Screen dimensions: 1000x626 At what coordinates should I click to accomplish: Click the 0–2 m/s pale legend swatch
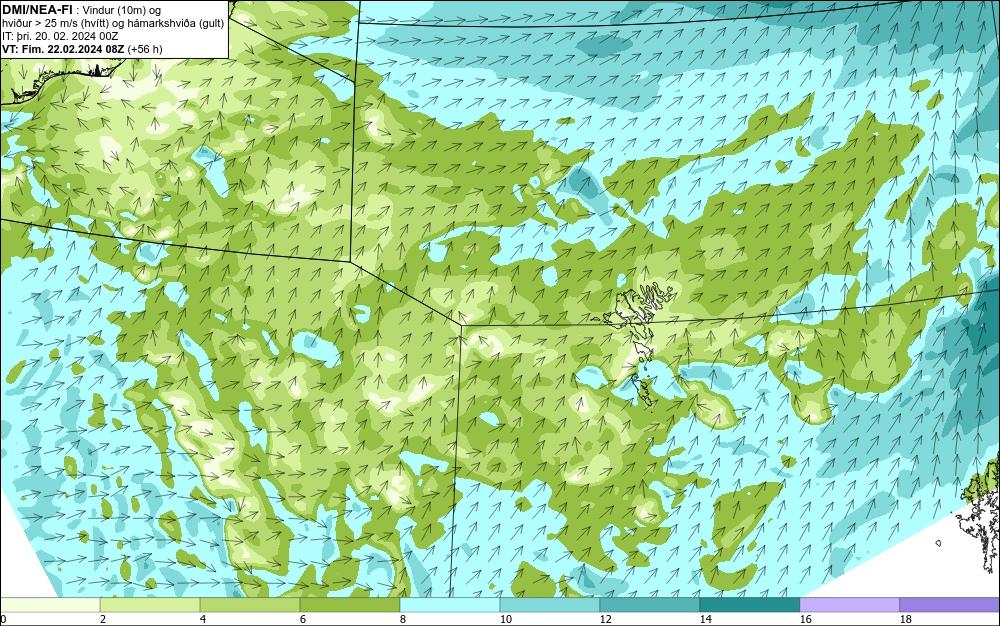pyautogui.click(x=50, y=604)
